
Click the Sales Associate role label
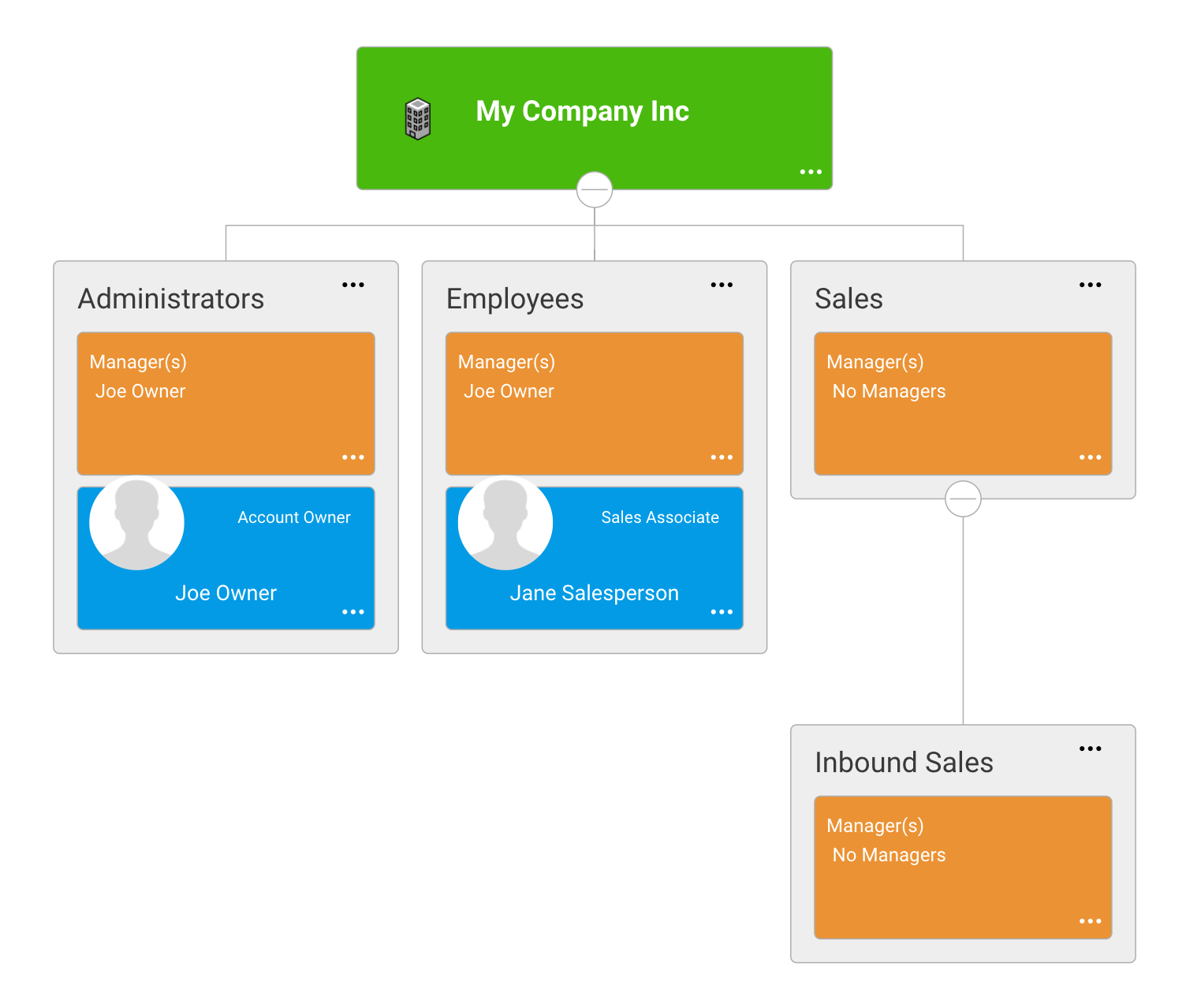click(x=660, y=517)
